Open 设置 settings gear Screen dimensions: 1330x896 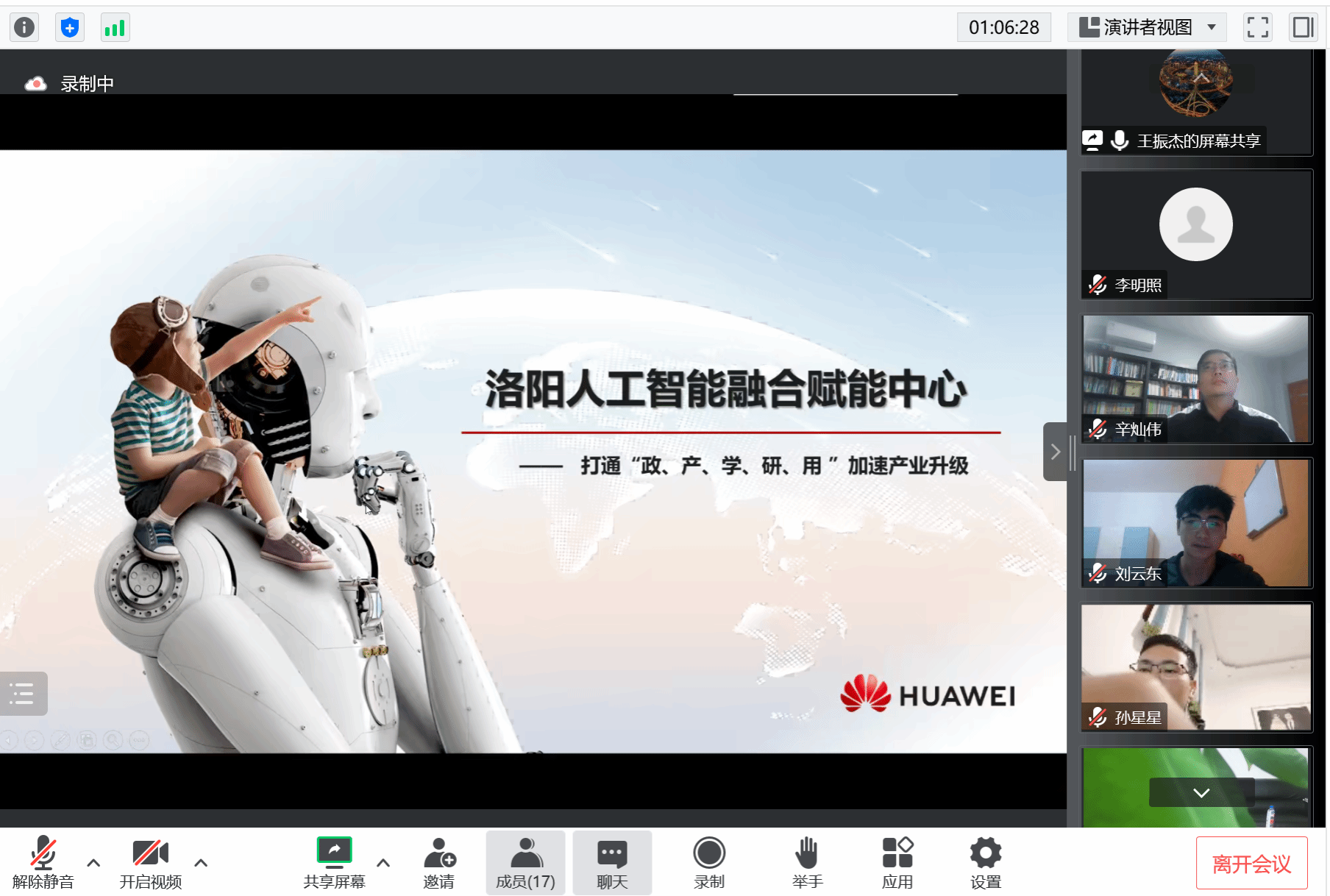click(x=986, y=862)
